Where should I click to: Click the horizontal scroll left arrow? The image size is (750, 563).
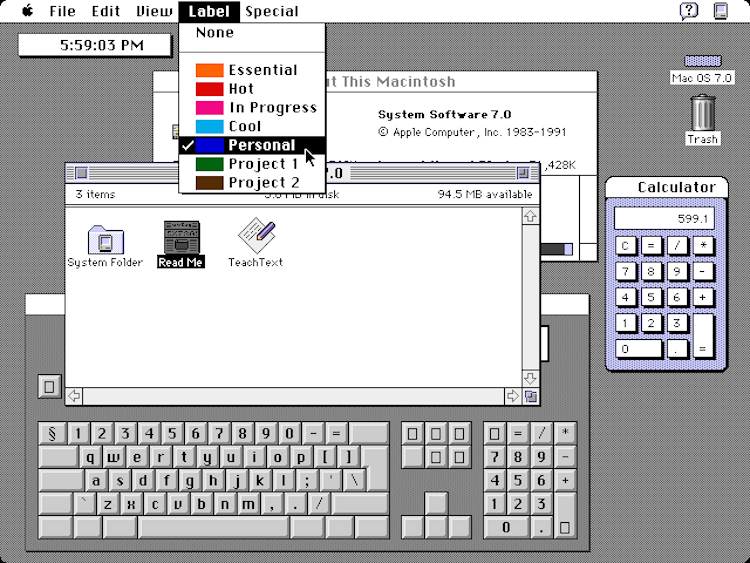point(74,396)
